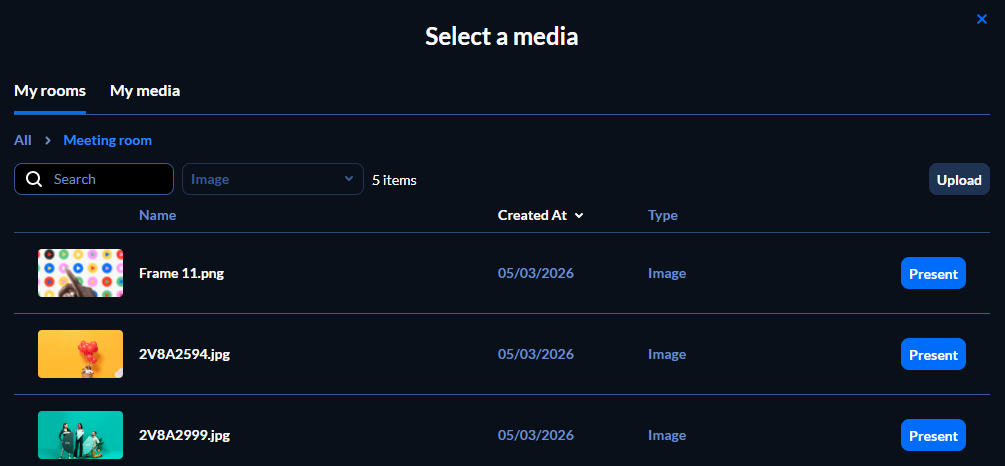
Task: Sort by the Name column header
Action: click(157, 215)
